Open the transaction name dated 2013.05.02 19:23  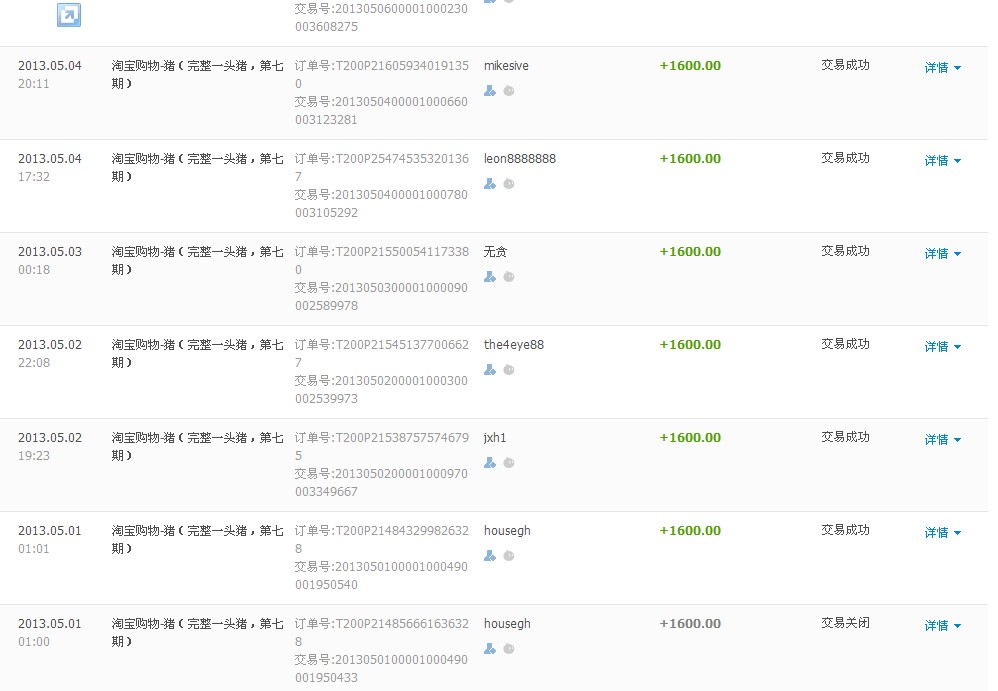[197, 447]
